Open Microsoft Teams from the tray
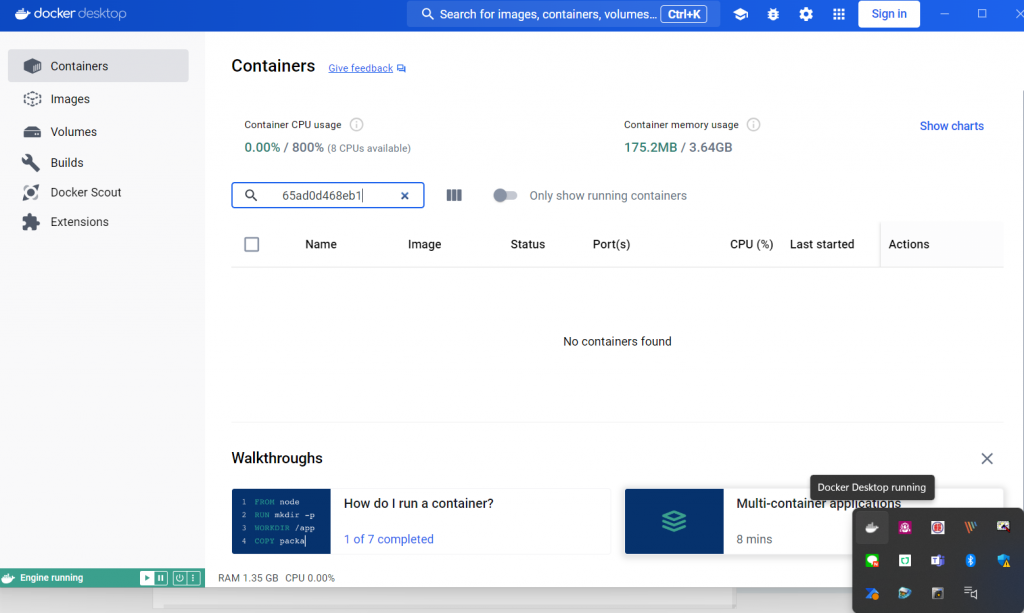1024x613 pixels. pyautogui.click(x=938, y=560)
